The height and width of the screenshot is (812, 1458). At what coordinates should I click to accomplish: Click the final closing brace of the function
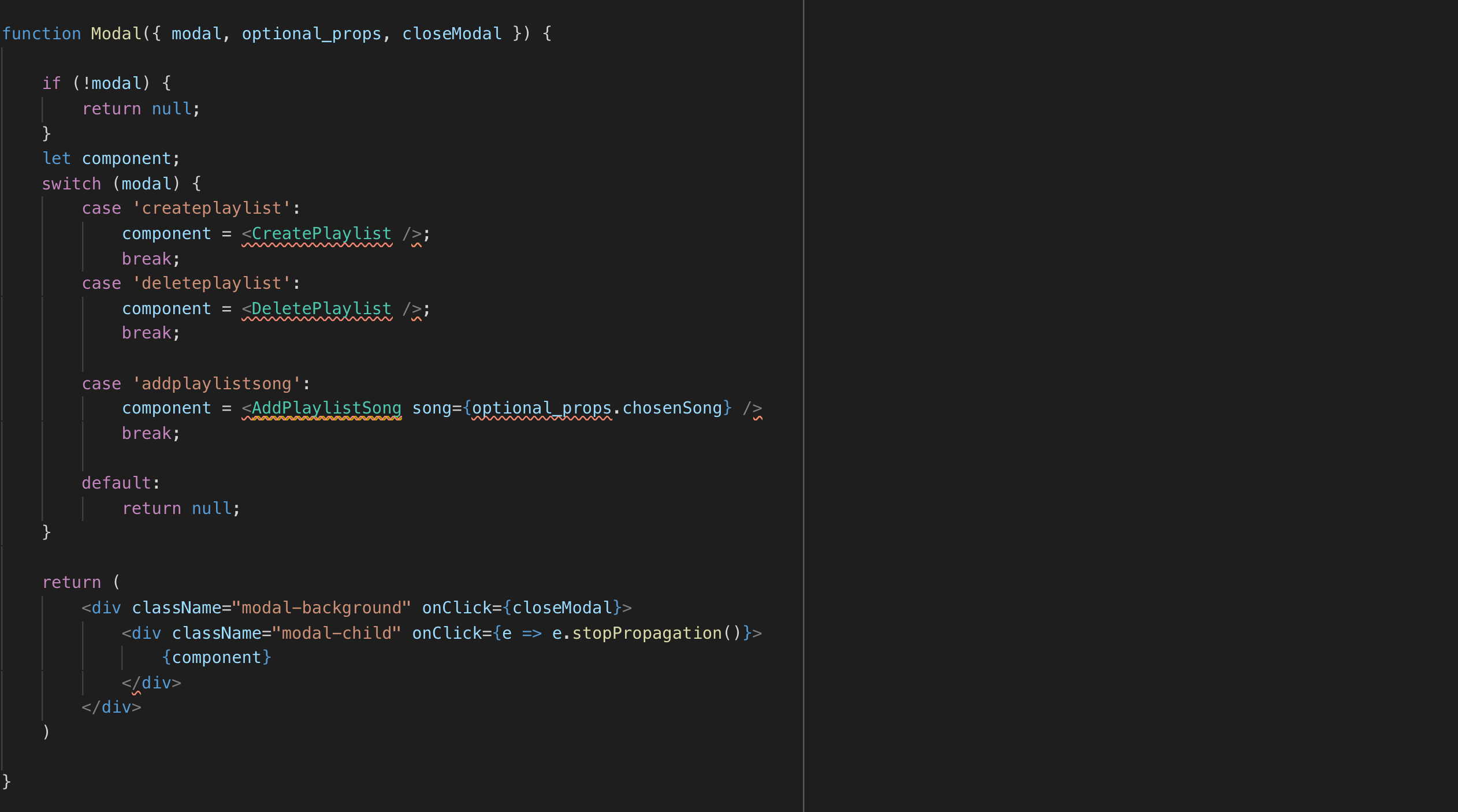point(6,782)
